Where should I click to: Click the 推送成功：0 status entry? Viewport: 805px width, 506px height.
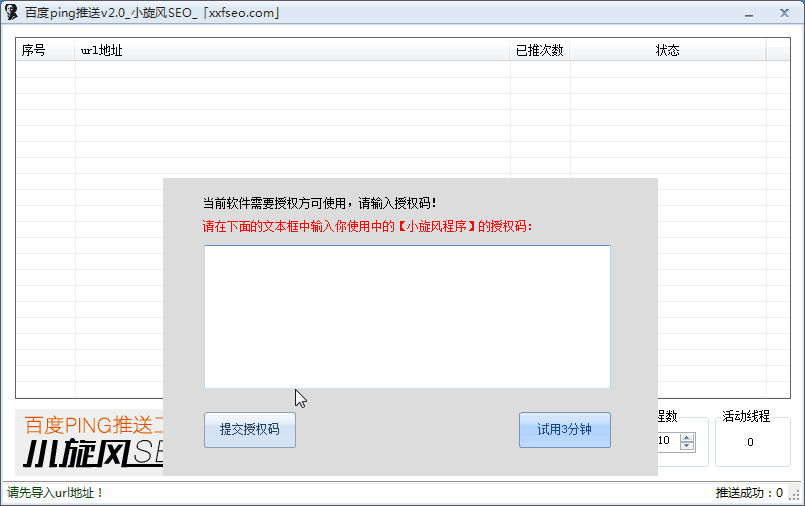pyautogui.click(x=749, y=493)
